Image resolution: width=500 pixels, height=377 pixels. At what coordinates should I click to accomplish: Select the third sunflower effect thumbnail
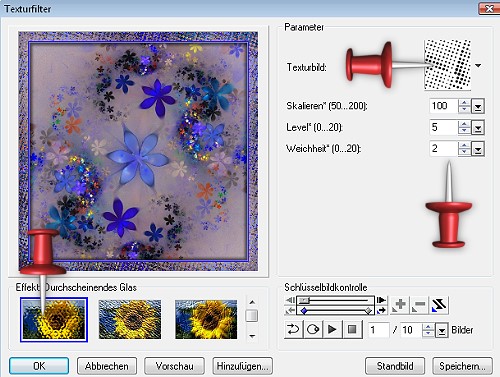pyautogui.click(x=206, y=319)
